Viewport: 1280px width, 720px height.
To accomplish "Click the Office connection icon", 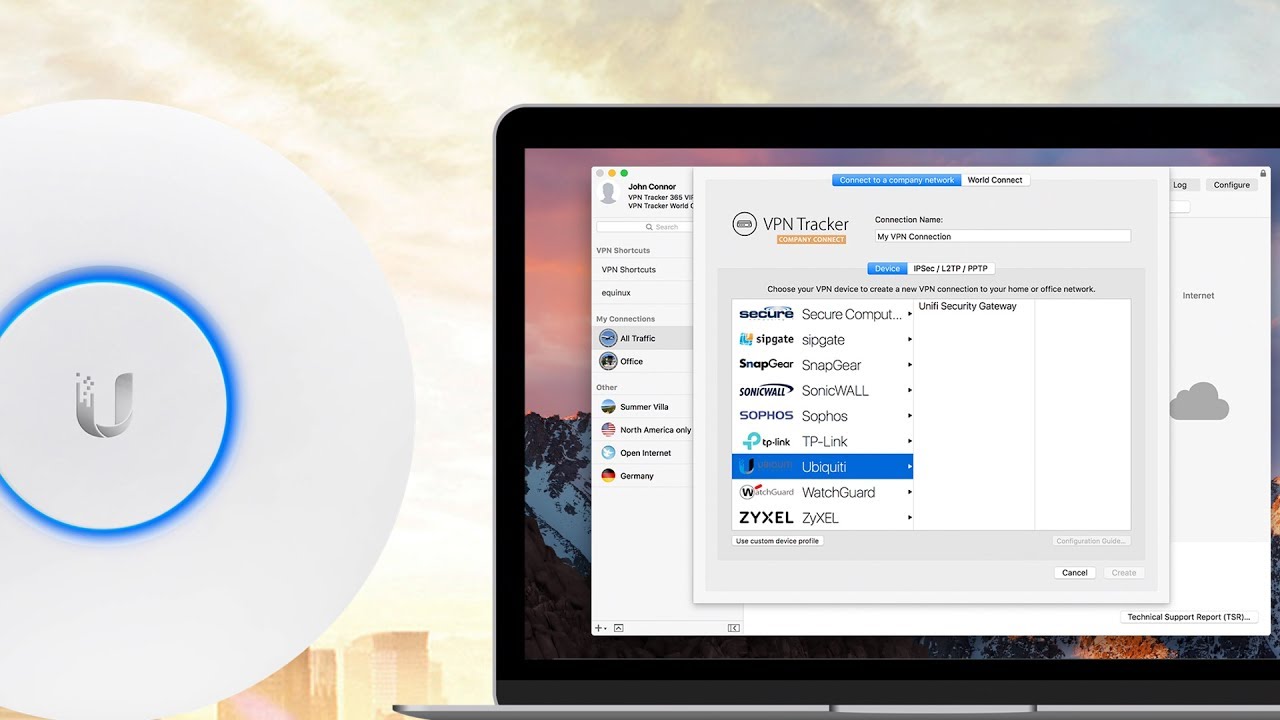I will [608, 361].
